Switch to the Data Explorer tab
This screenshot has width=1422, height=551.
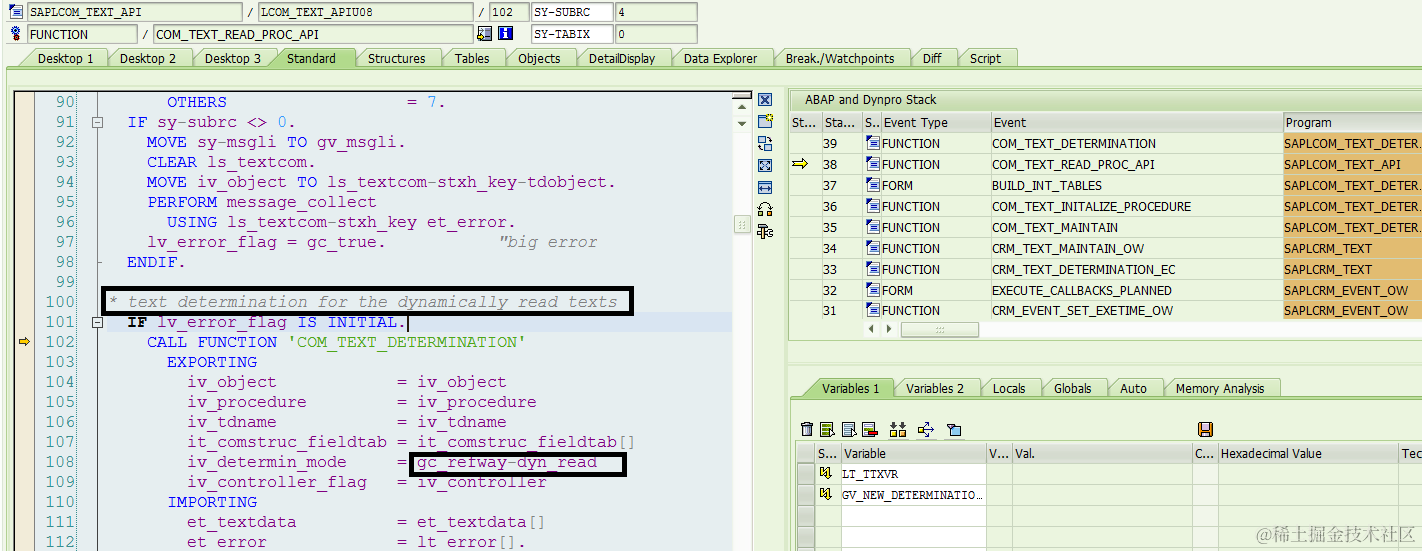tap(721, 58)
